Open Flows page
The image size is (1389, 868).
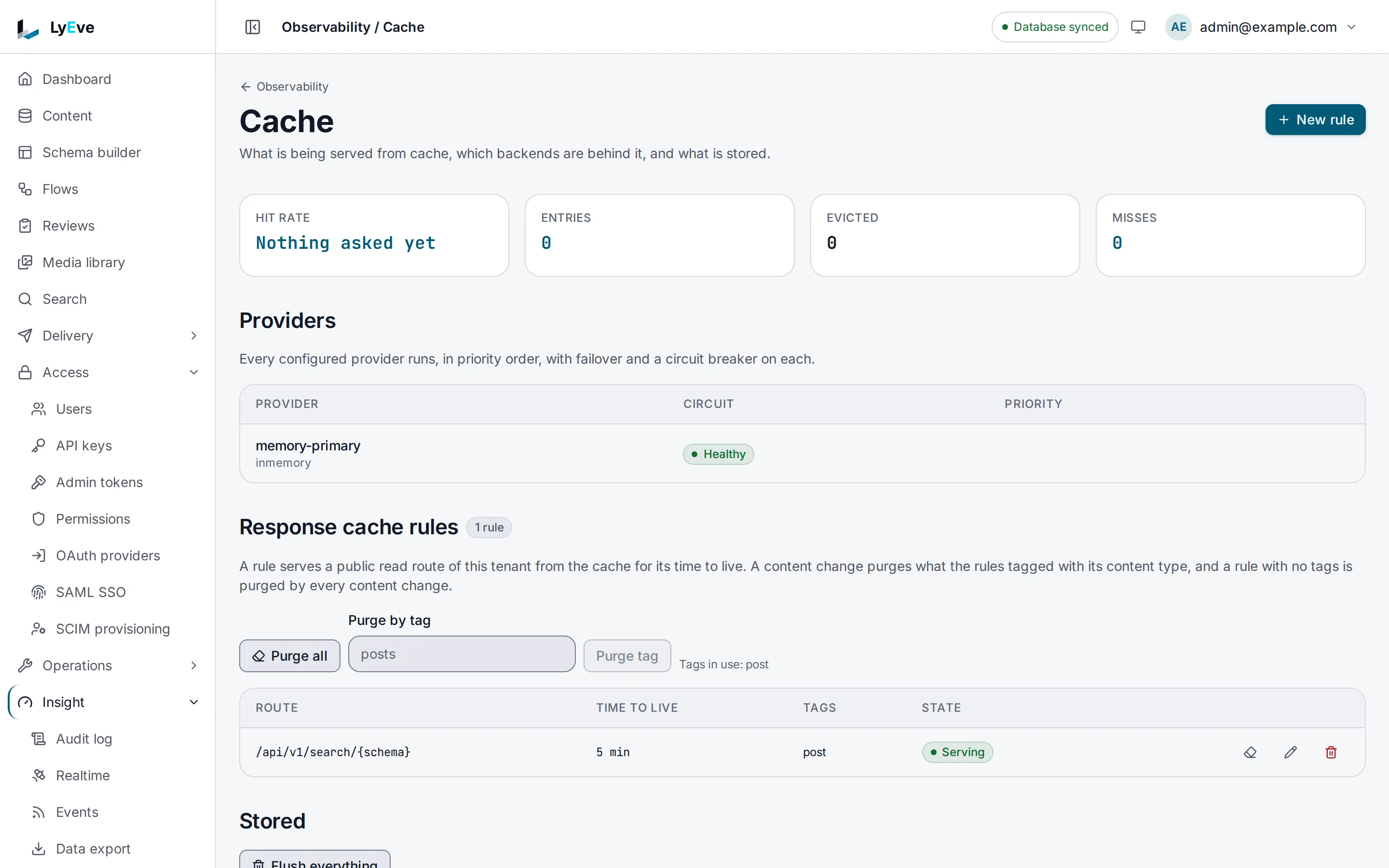[108, 189]
